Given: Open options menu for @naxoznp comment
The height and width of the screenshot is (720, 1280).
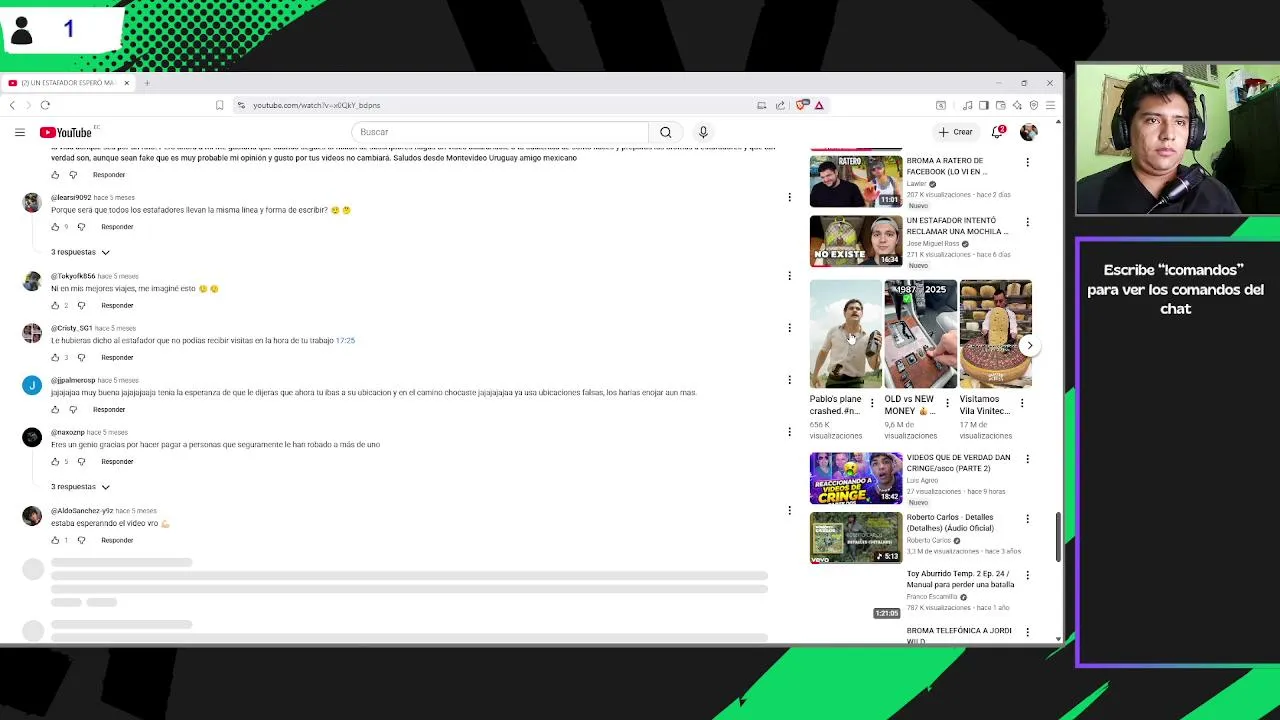Looking at the screenshot, I should [789, 432].
